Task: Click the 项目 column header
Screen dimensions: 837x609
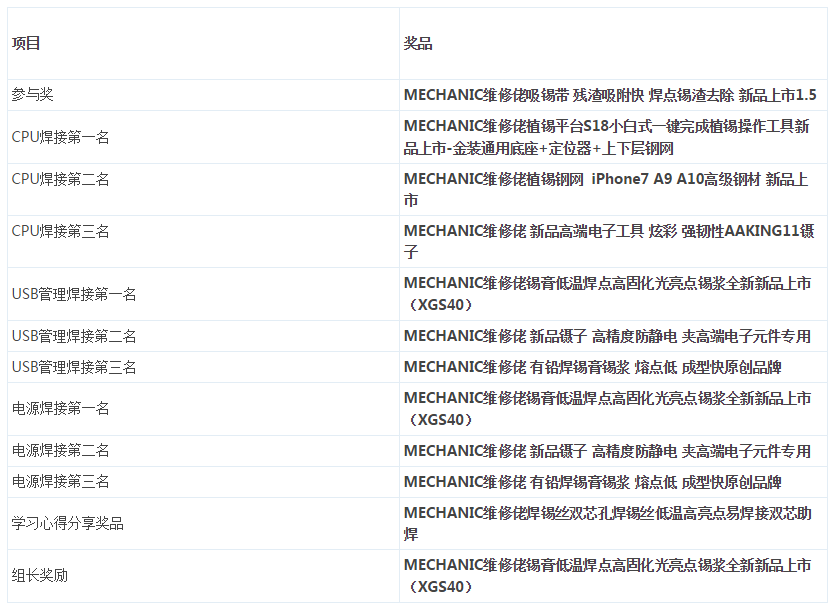Action: (26, 43)
